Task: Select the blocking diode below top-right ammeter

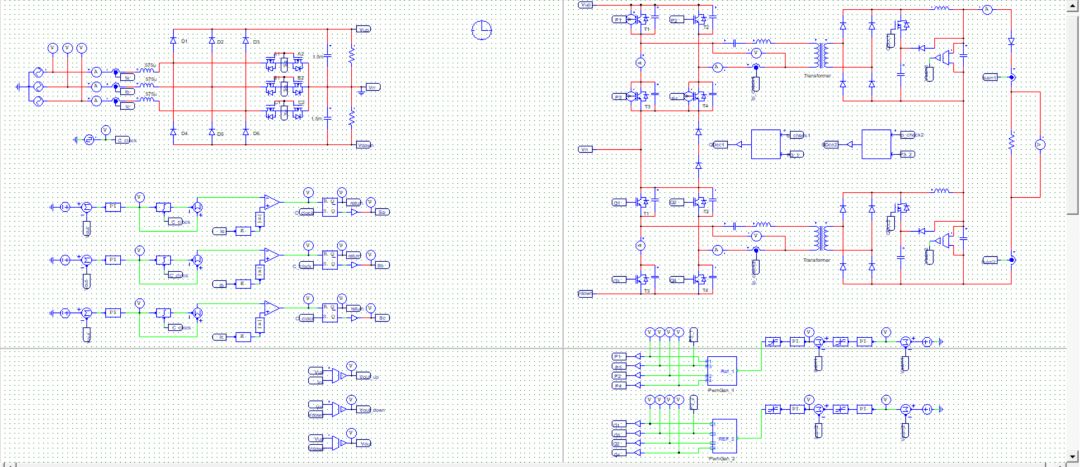Action: click(1011, 41)
